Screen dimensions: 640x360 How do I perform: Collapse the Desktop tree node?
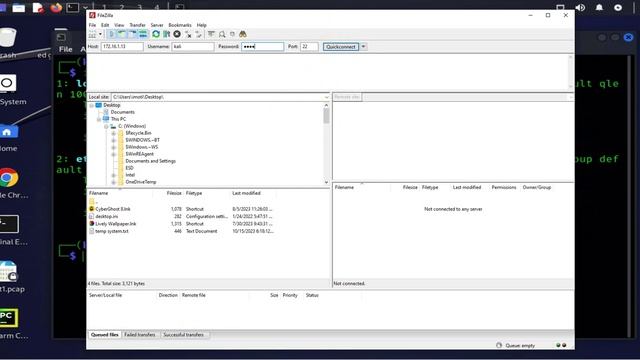[x=91, y=105]
